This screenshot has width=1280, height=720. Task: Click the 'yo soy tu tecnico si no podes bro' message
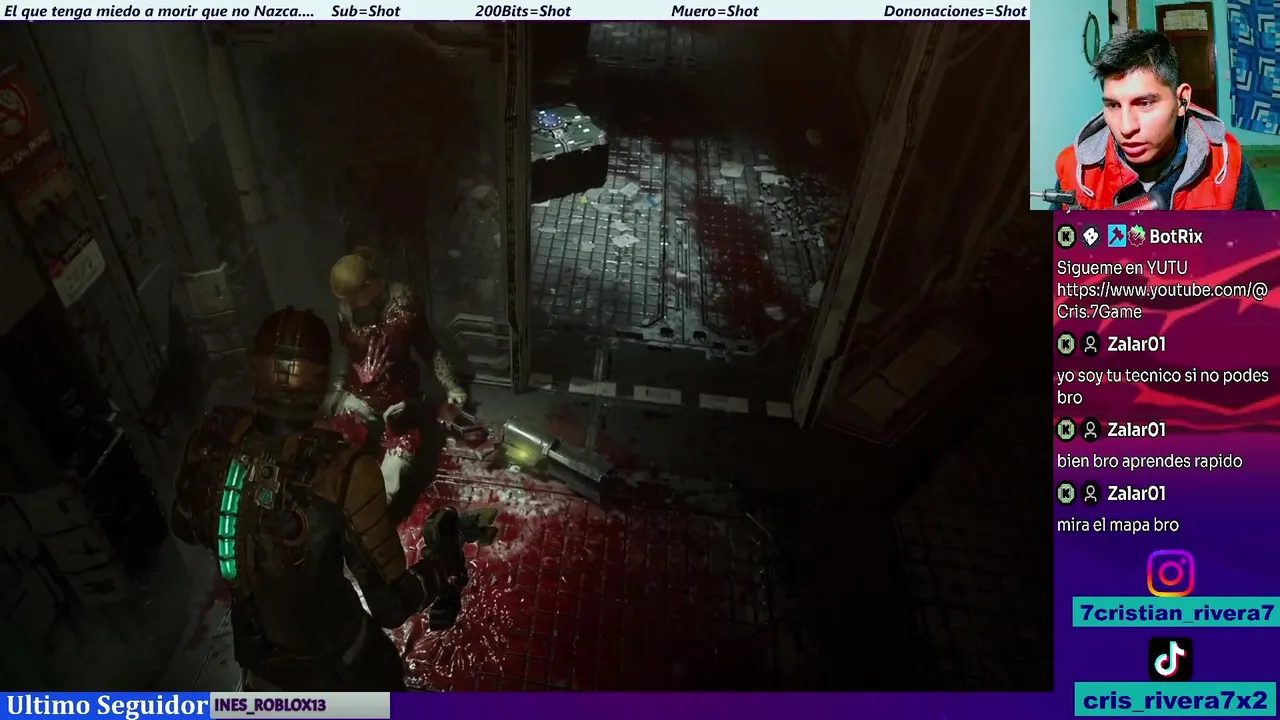click(x=1162, y=387)
